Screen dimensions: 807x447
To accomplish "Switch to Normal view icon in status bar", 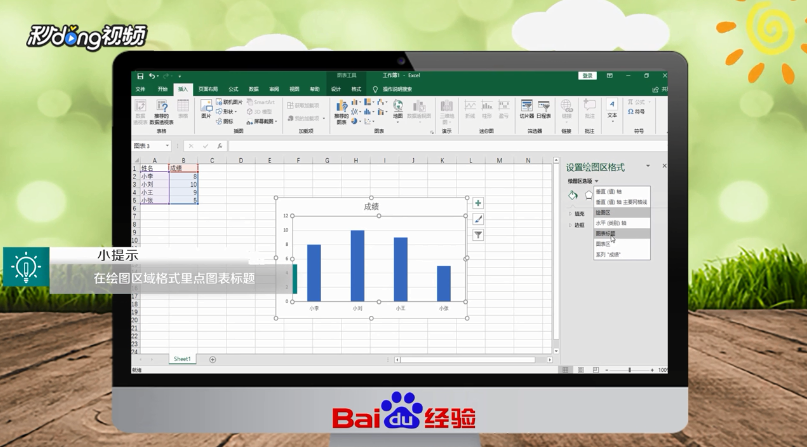I will 566,370.
